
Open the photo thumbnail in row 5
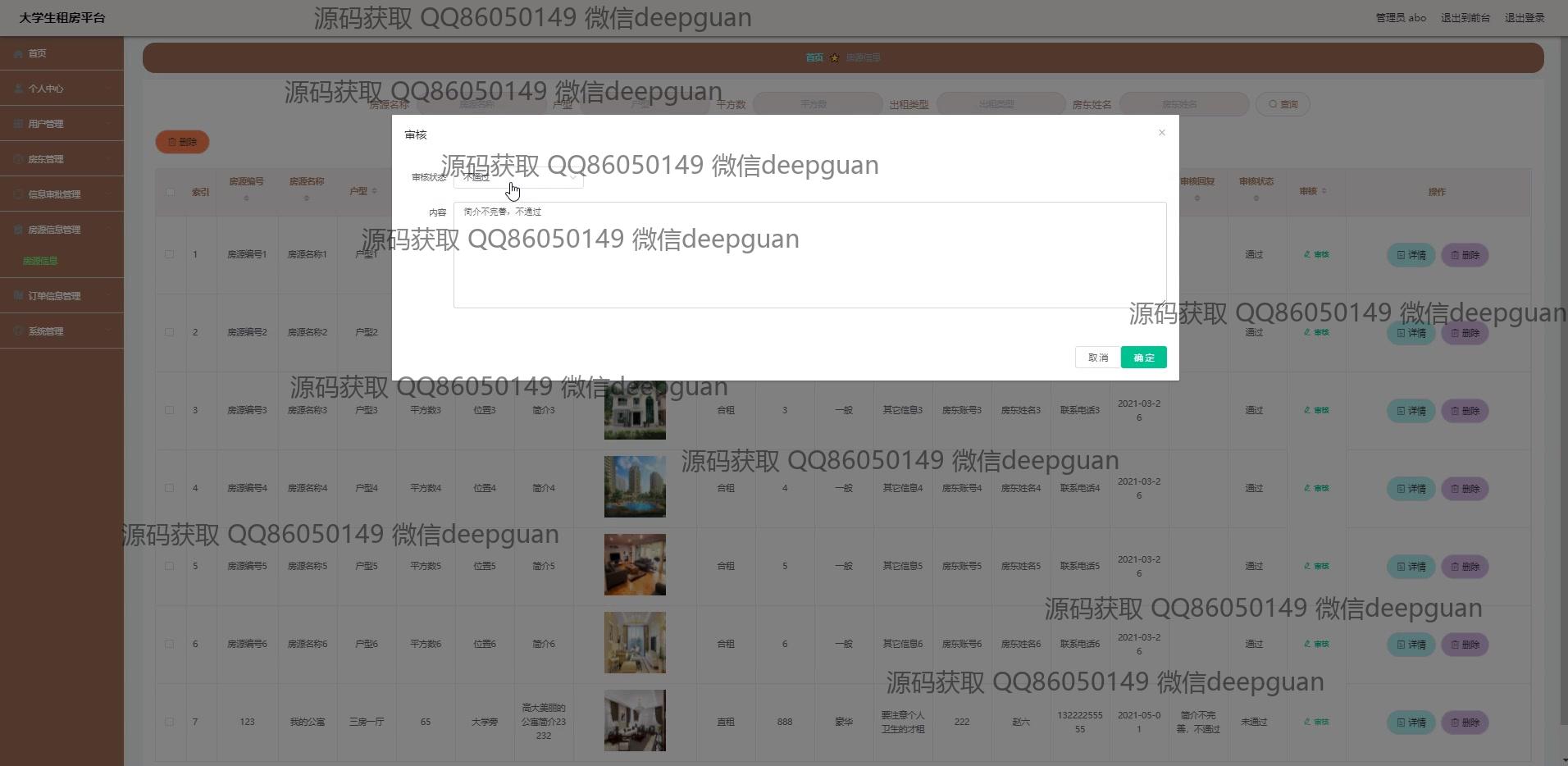pos(635,565)
